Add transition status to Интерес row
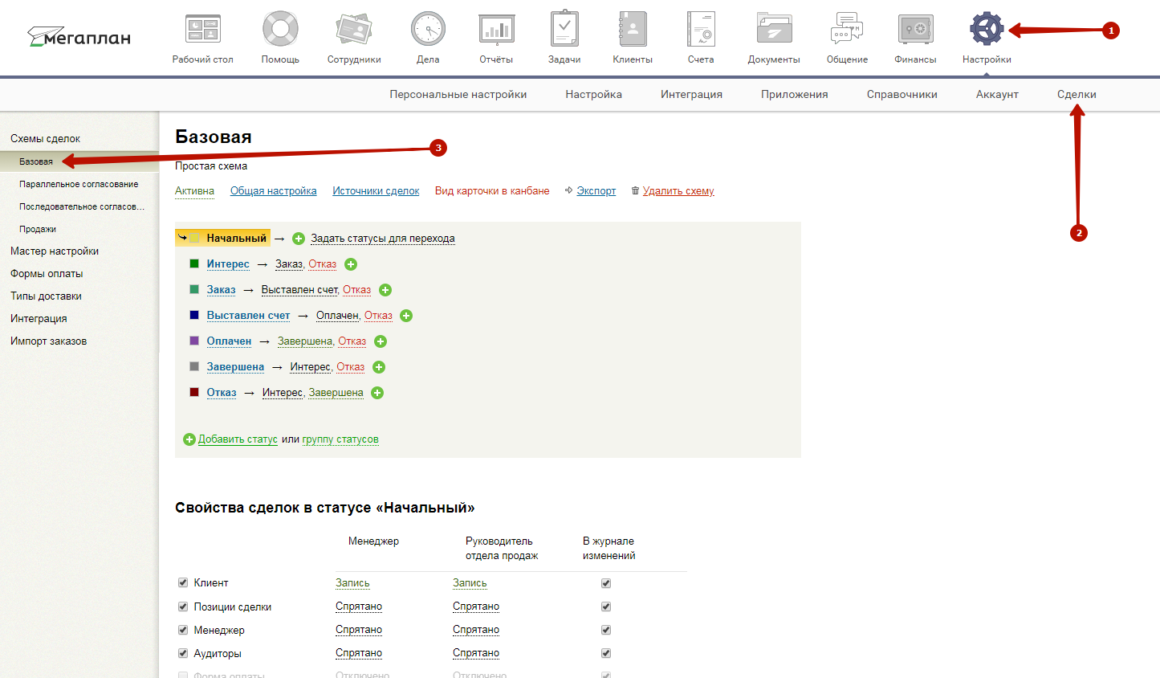 [351, 264]
